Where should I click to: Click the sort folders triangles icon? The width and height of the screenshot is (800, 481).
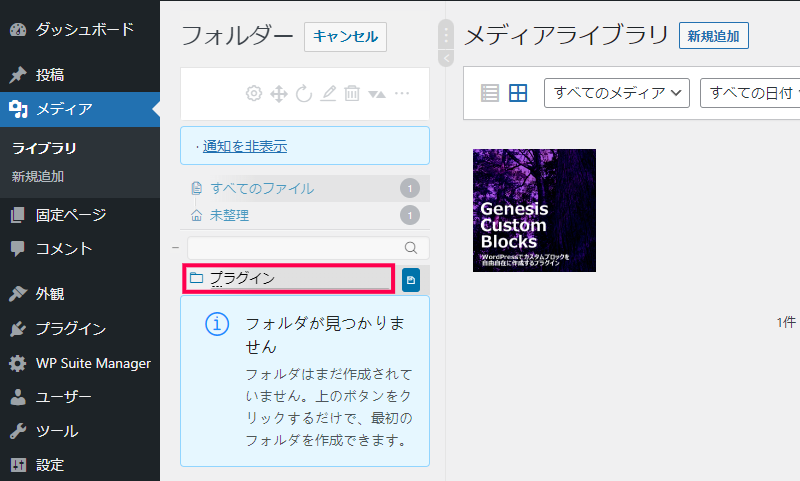pyautogui.click(x=377, y=94)
